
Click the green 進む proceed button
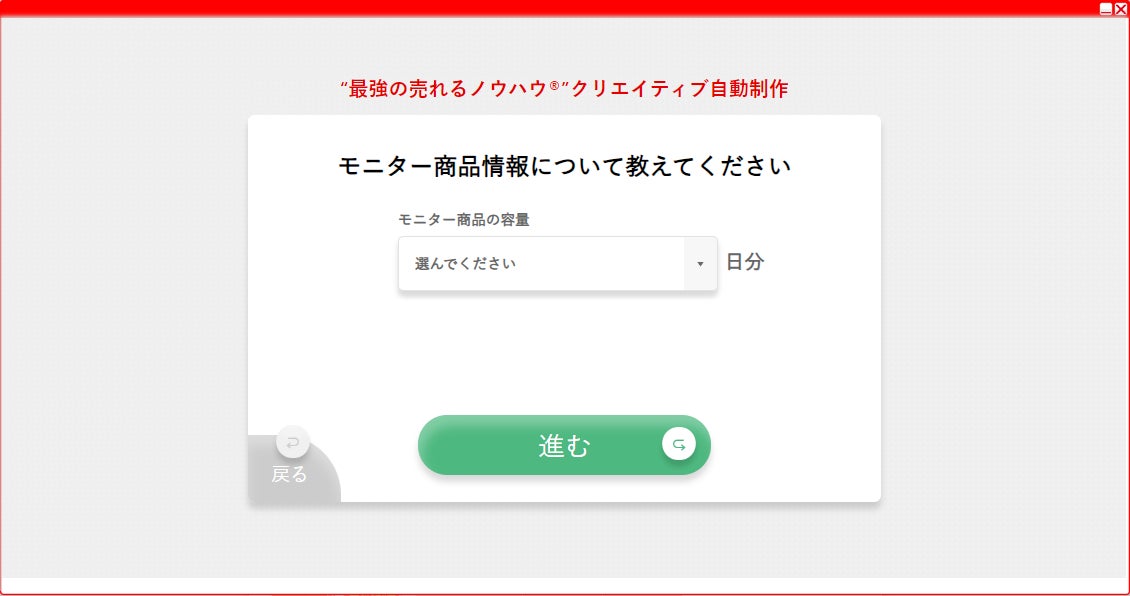[564, 445]
